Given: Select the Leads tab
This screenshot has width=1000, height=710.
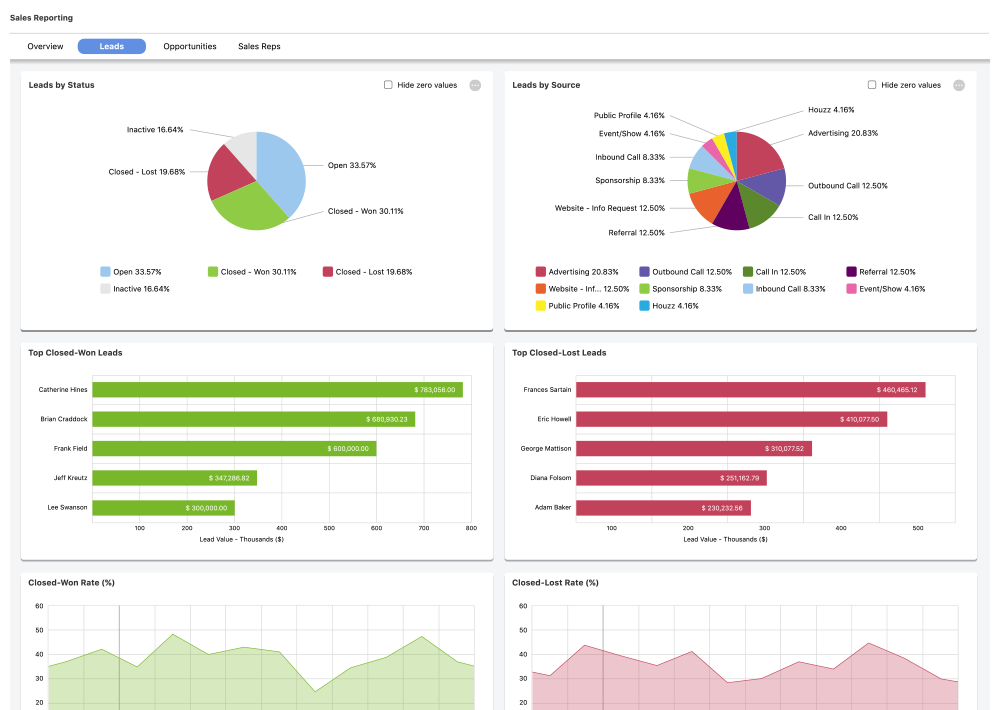Looking at the screenshot, I should pos(111,46).
